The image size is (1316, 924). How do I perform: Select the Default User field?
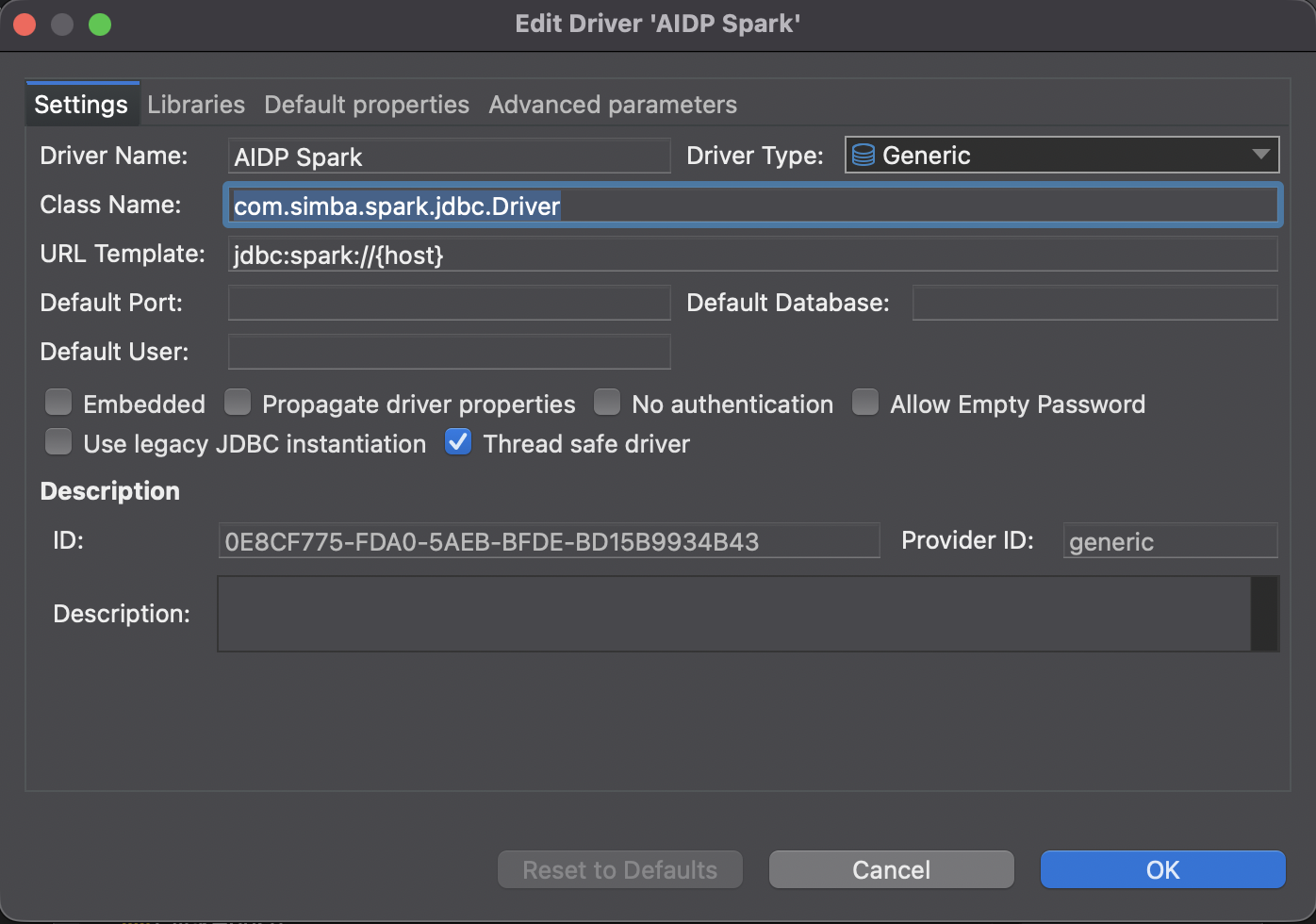pyautogui.click(x=449, y=352)
